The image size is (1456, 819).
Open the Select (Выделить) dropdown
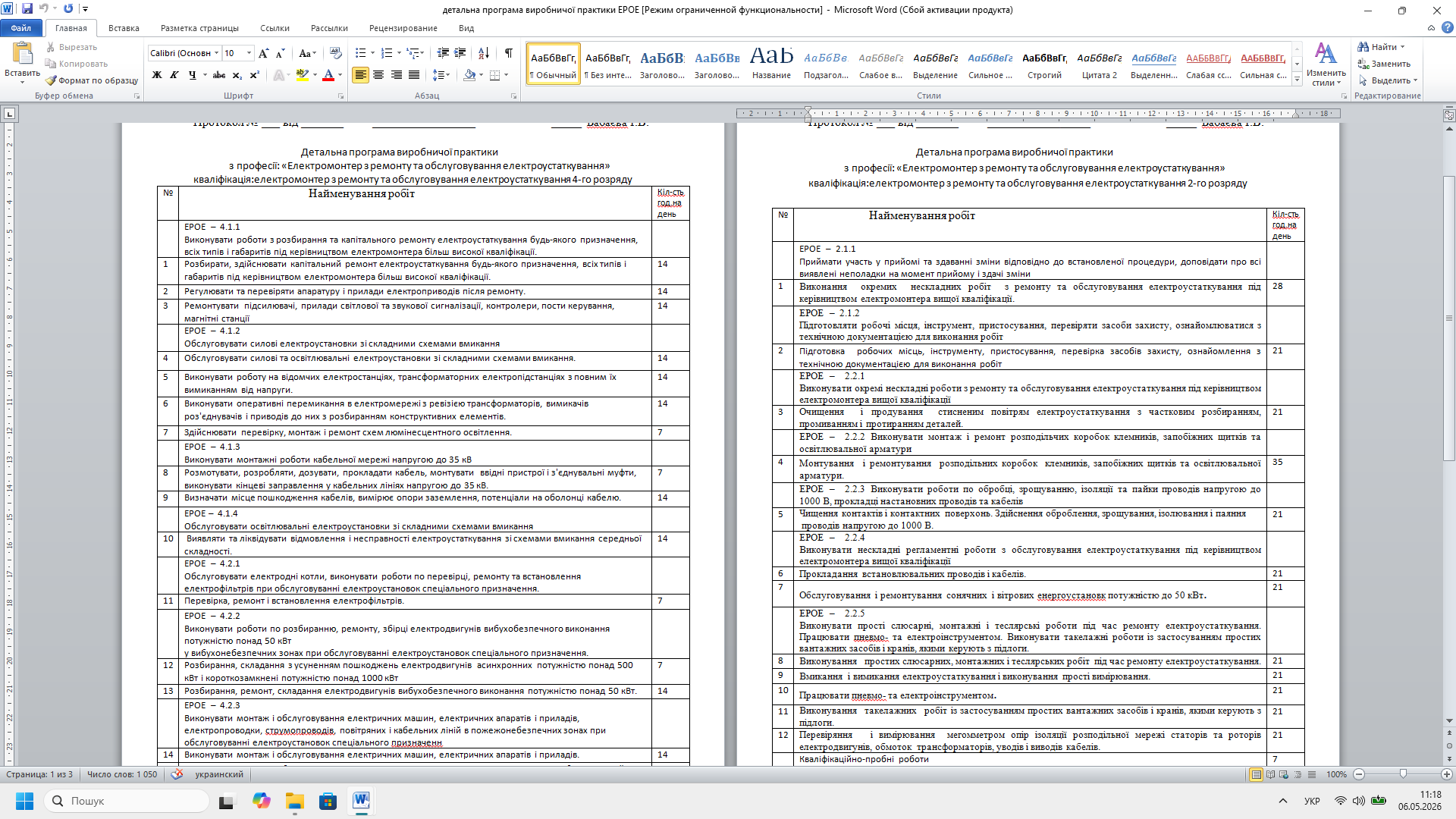(x=1388, y=80)
